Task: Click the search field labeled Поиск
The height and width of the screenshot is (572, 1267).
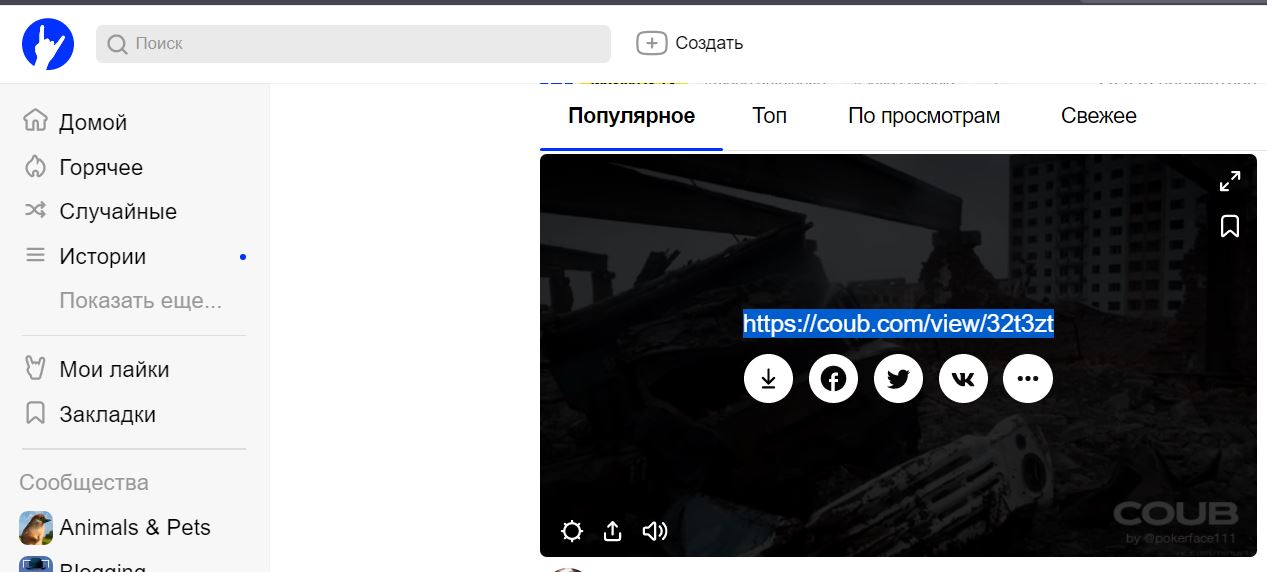Action: [353, 44]
